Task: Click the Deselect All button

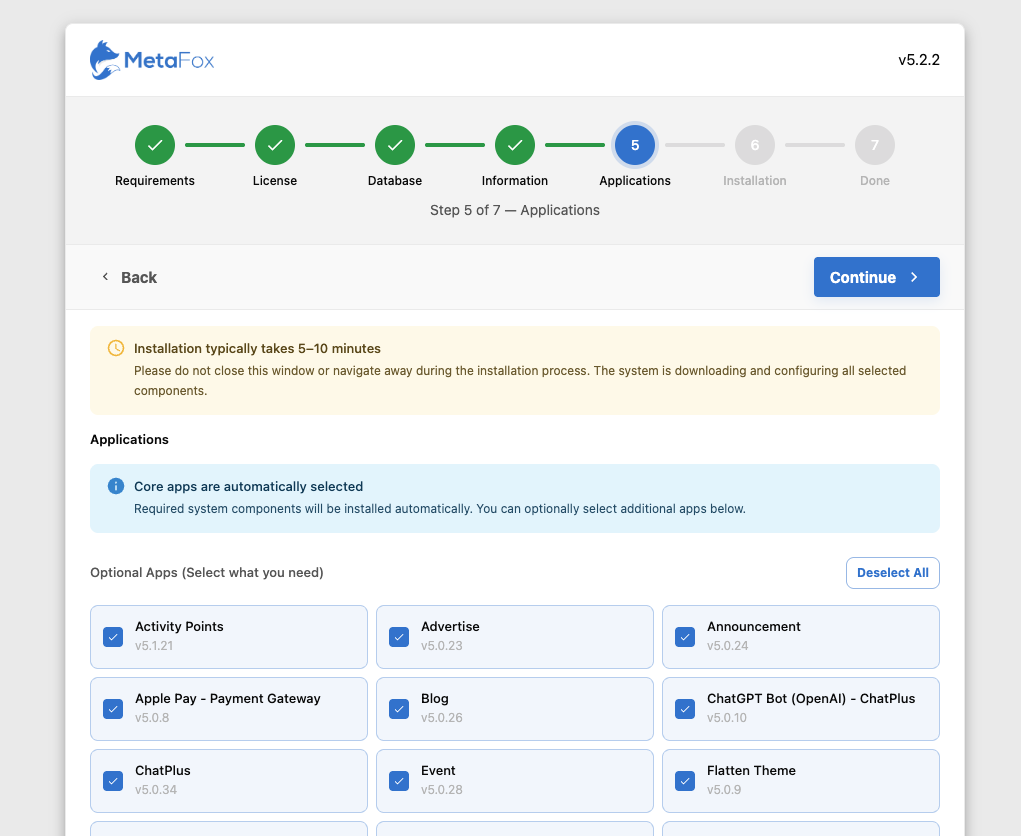Action: [892, 573]
